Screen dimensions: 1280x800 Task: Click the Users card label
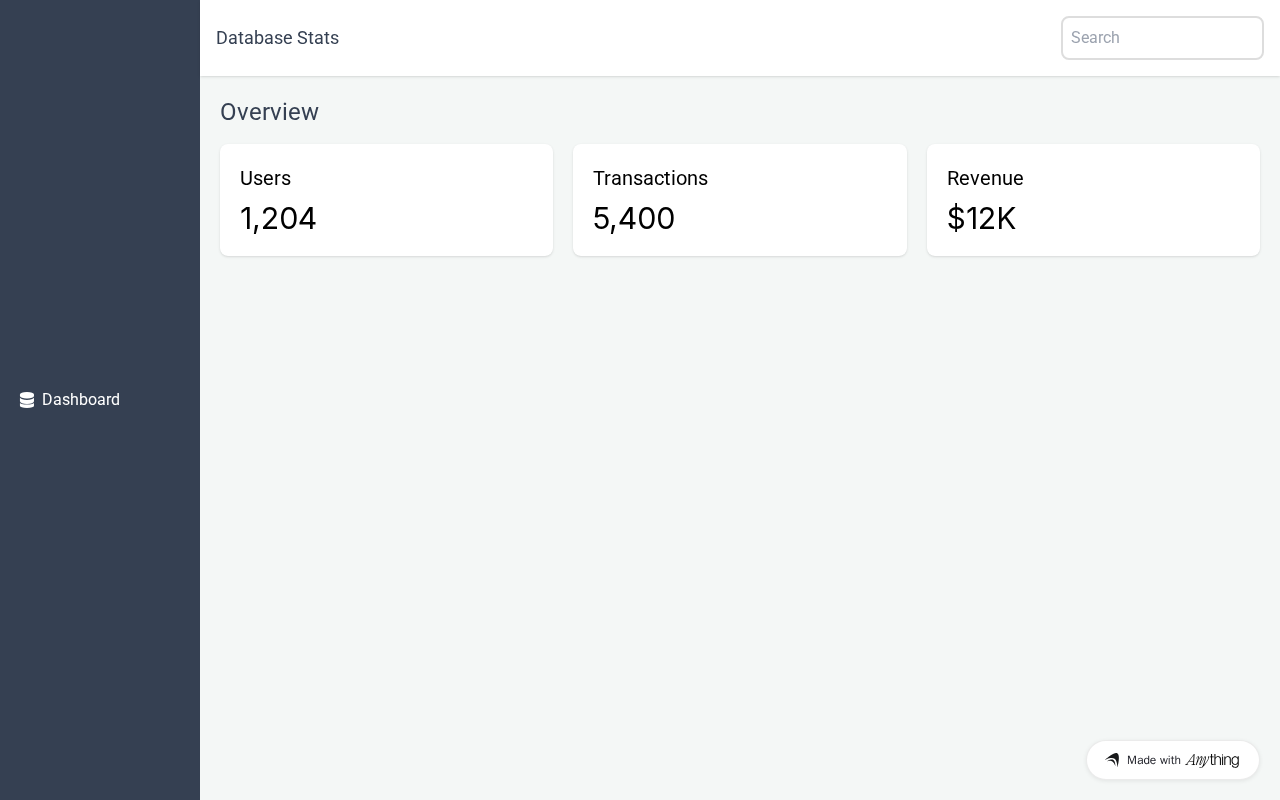[265, 178]
